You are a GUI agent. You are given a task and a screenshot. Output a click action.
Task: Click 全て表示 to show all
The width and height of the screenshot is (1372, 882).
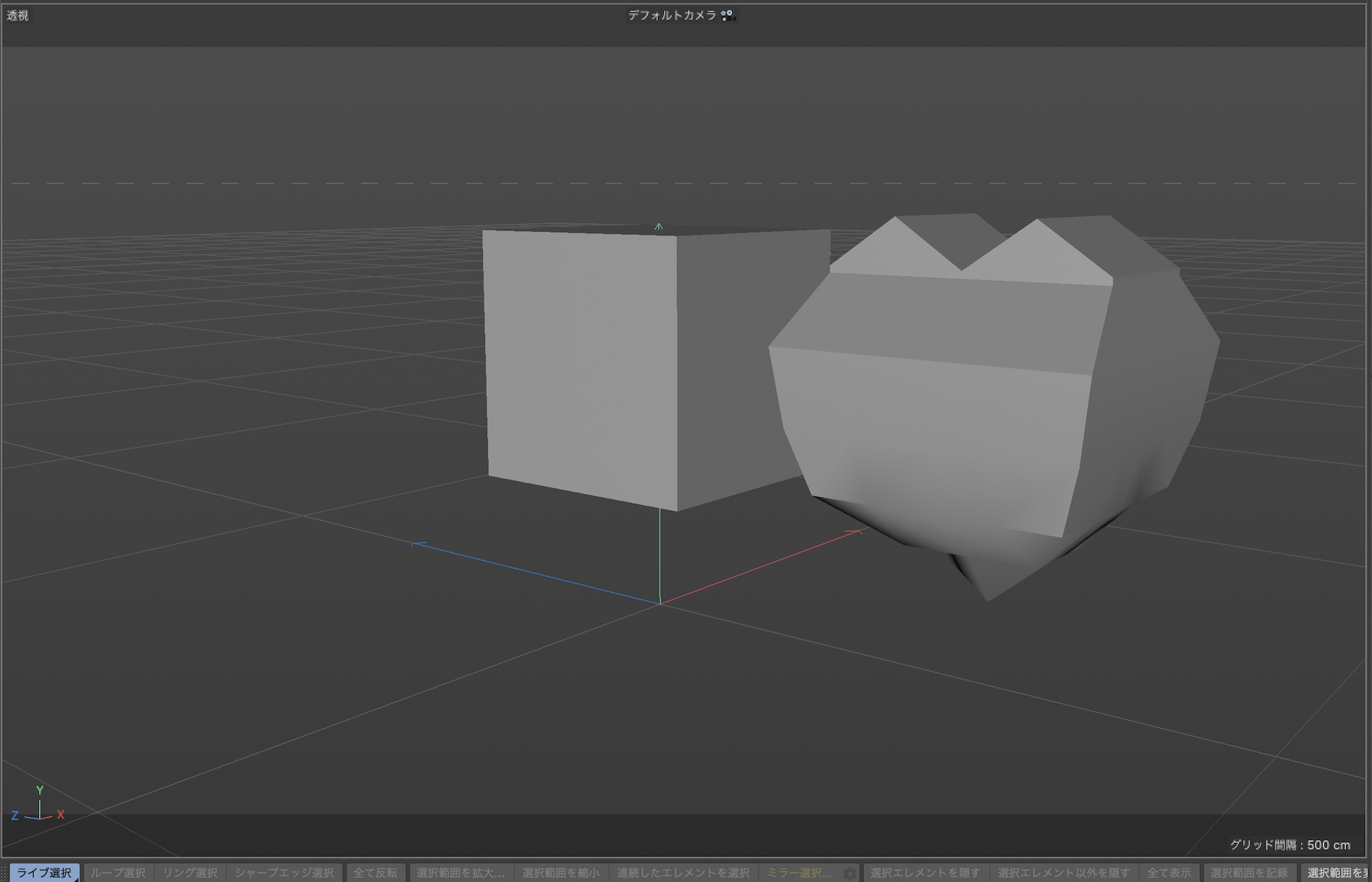pyautogui.click(x=1169, y=873)
